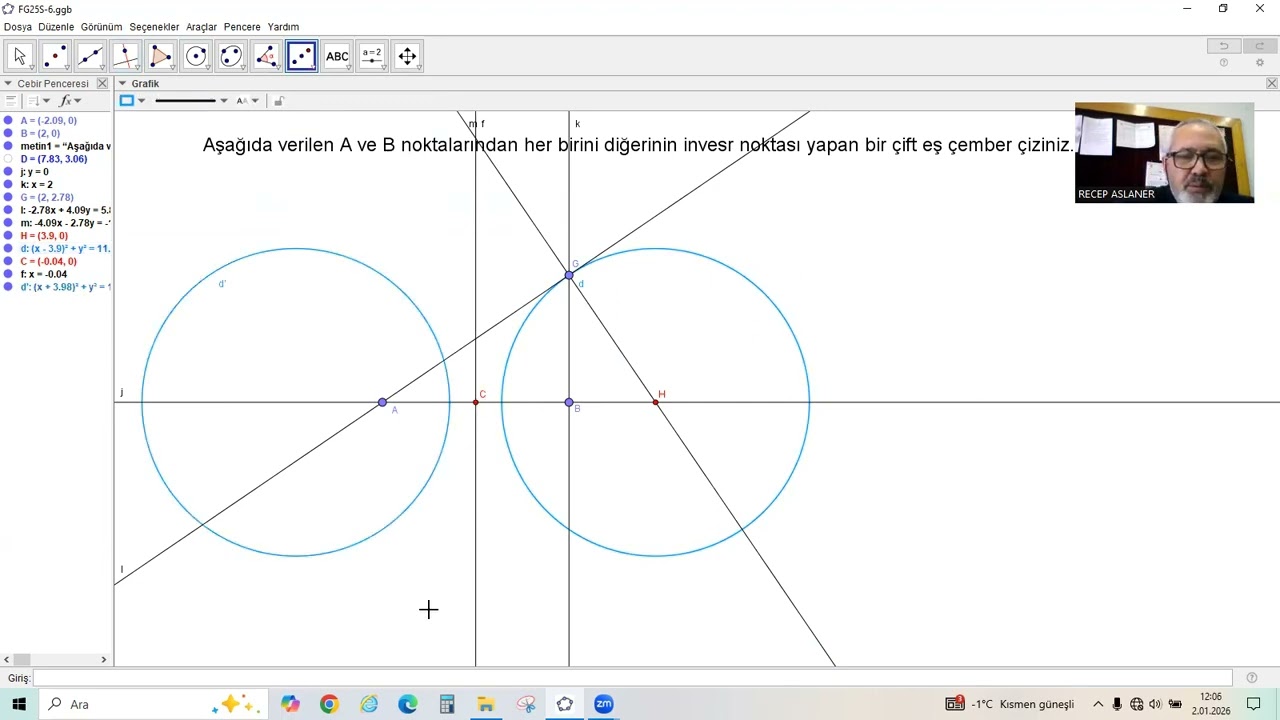
Task: Select point G in the graphics view
Action: pyautogui.click(x=569, y=275)
